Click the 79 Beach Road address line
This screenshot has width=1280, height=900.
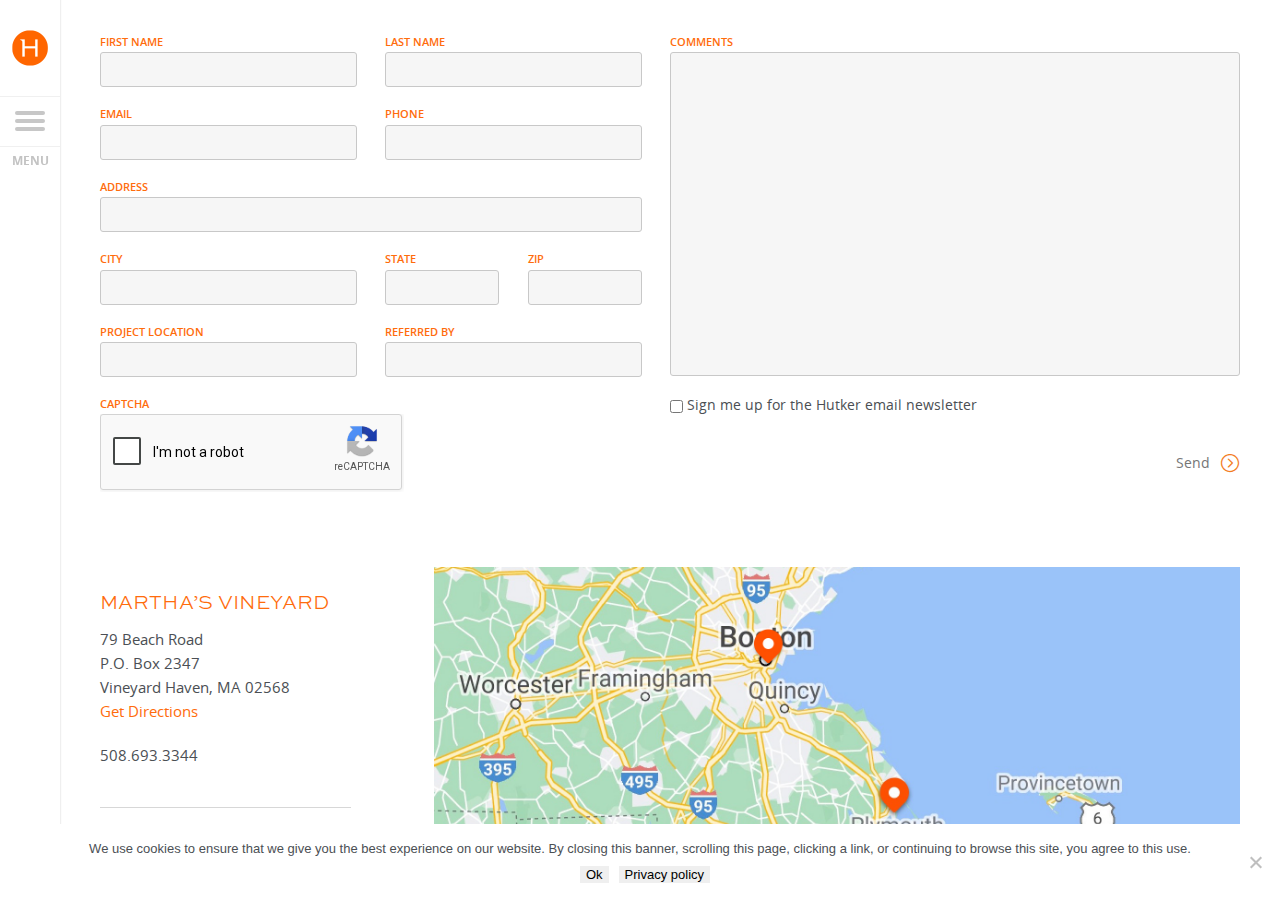pos(151,640)
